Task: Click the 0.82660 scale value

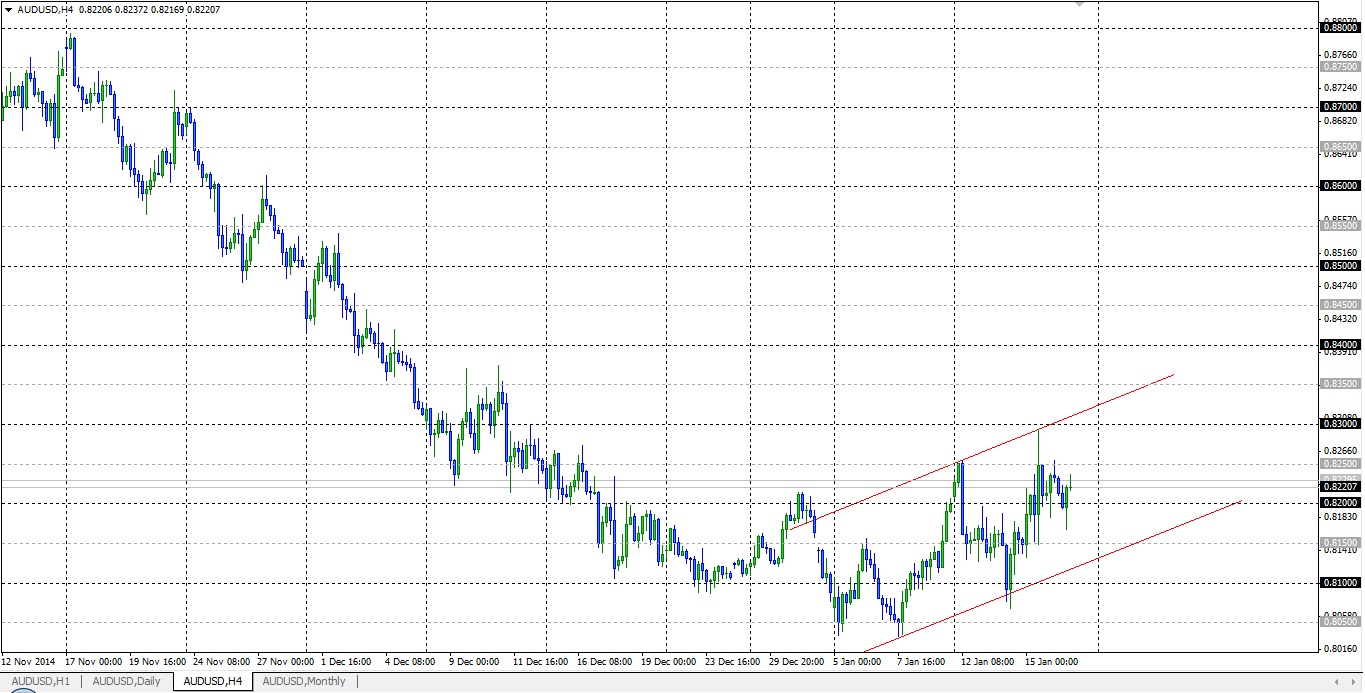Action: [x=1339, y=451]
